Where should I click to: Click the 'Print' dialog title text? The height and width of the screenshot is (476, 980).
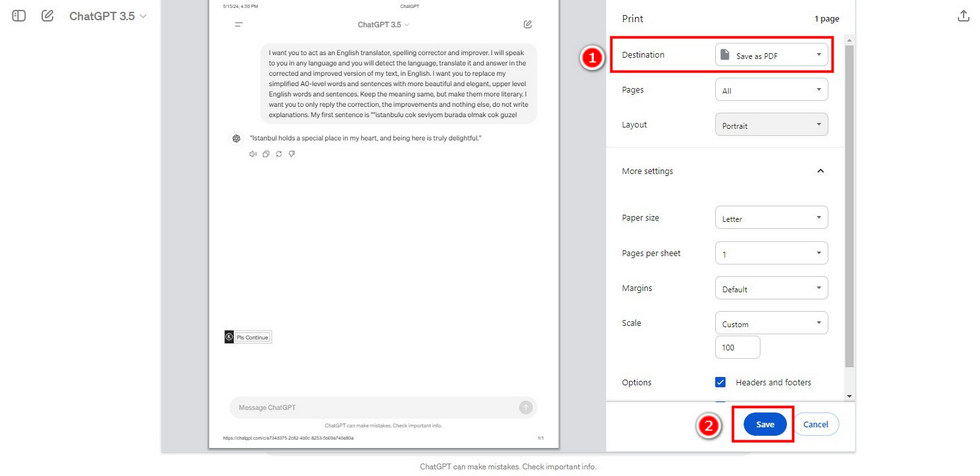[x=632, y=19]
